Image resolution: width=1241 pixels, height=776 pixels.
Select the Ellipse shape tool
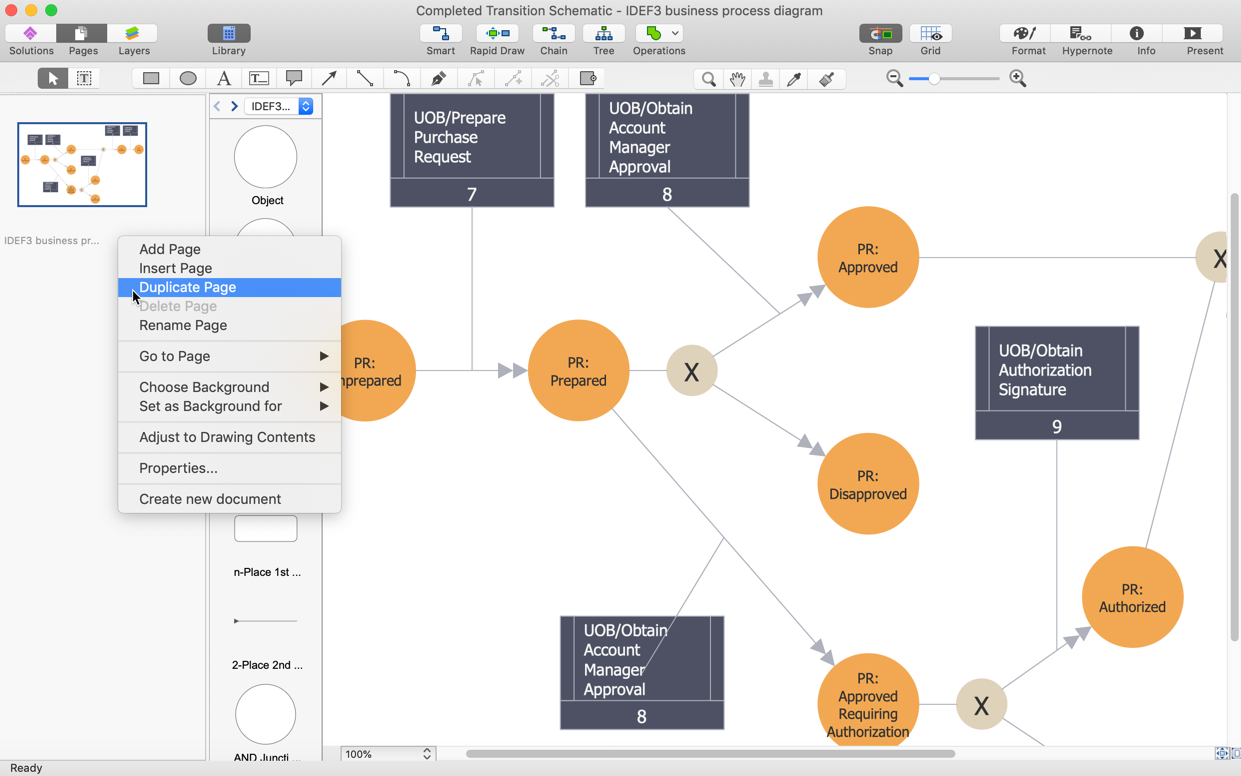pyautogui.click(x=188, y=78)
